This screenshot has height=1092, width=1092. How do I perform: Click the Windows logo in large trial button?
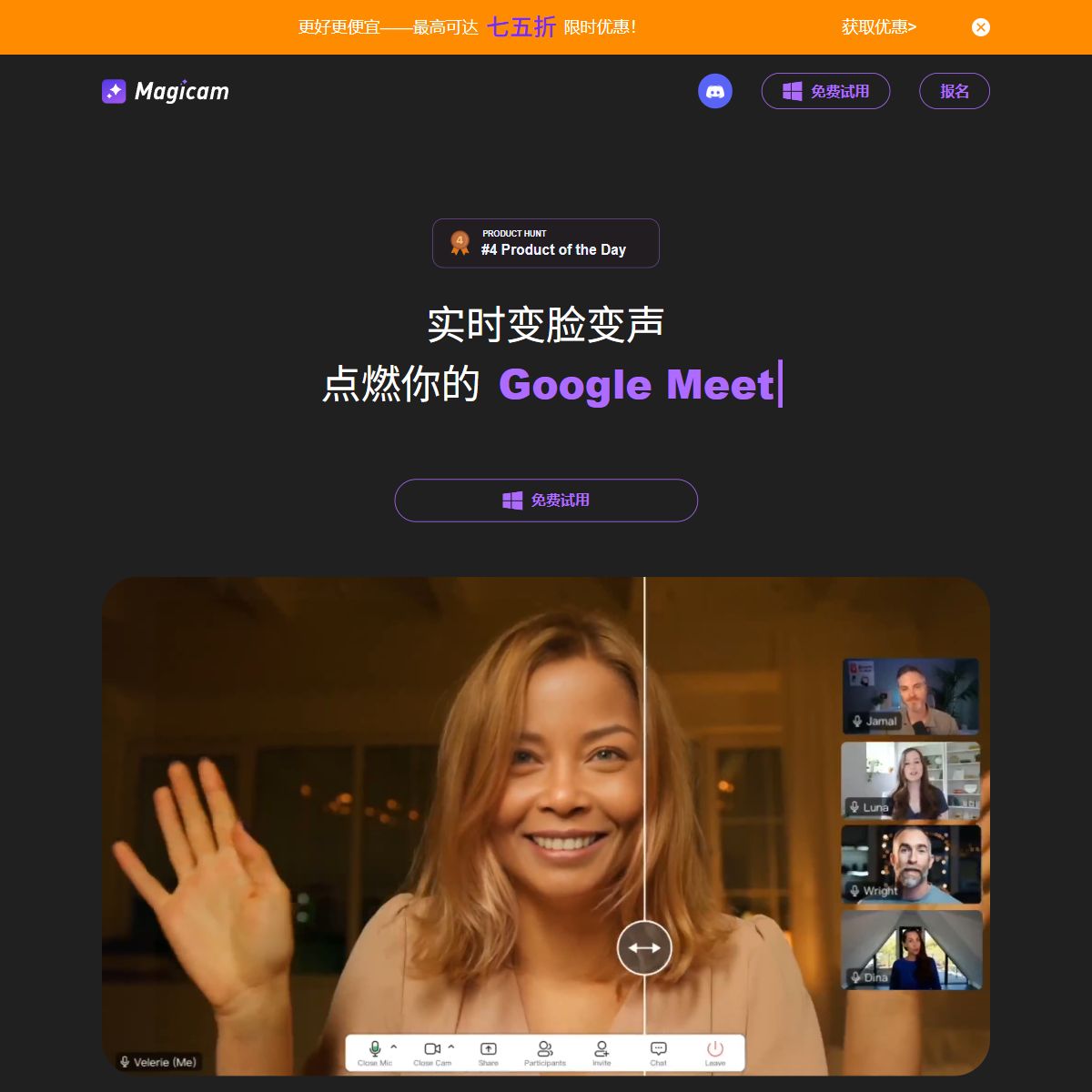coord(512,500)
